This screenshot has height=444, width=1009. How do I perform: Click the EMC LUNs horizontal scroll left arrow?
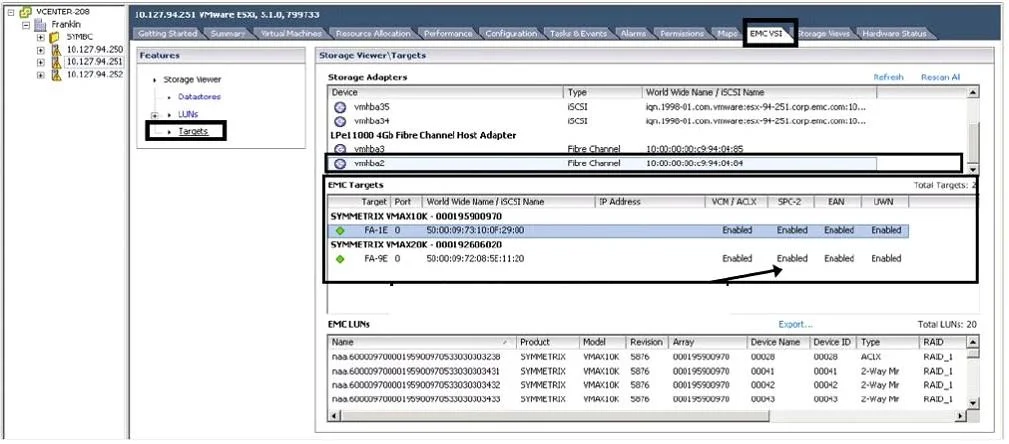click(333, 416)
